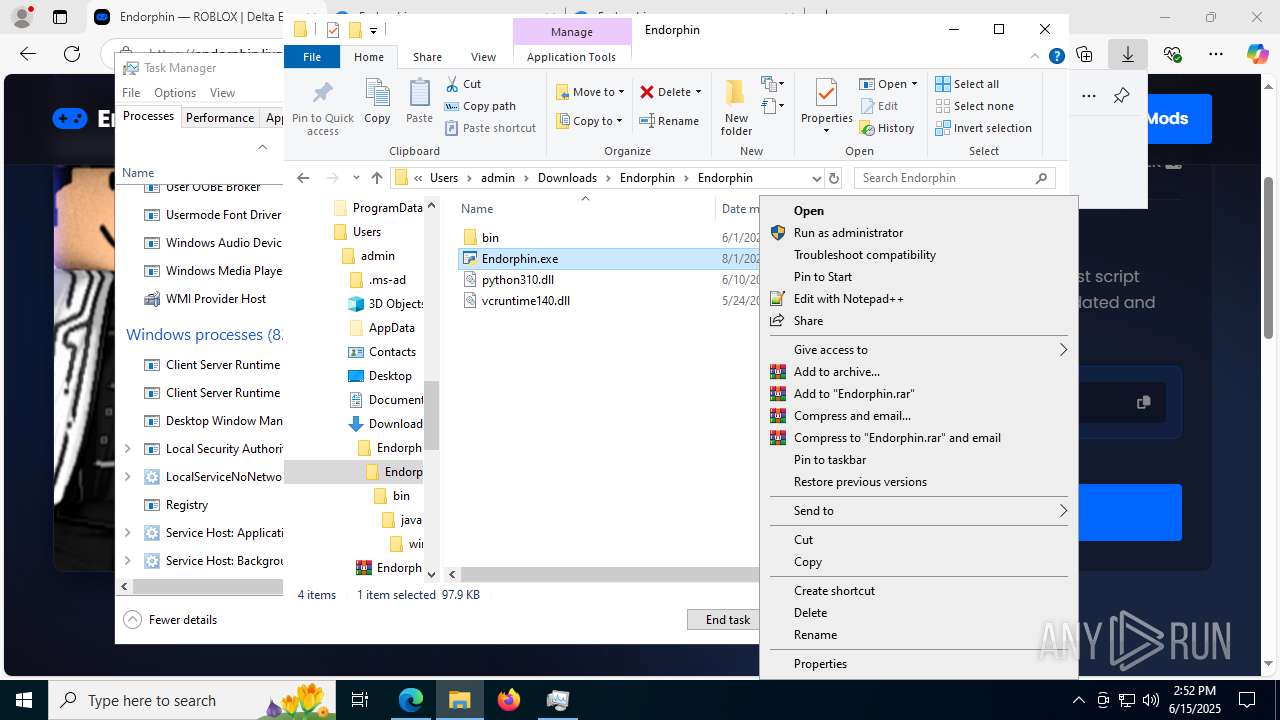
Task: Click the Properties ribbon icon
Action: 826,93
